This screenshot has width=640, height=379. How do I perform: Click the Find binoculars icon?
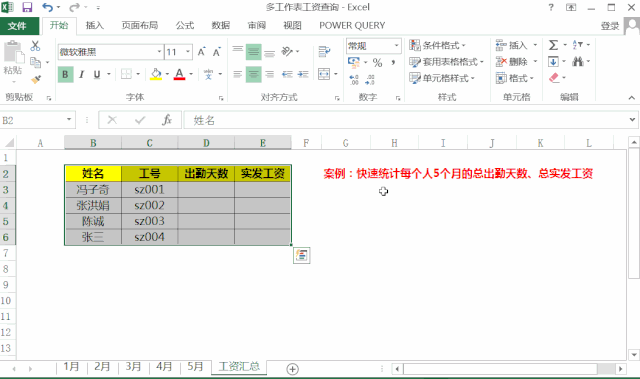click(578, 62)
